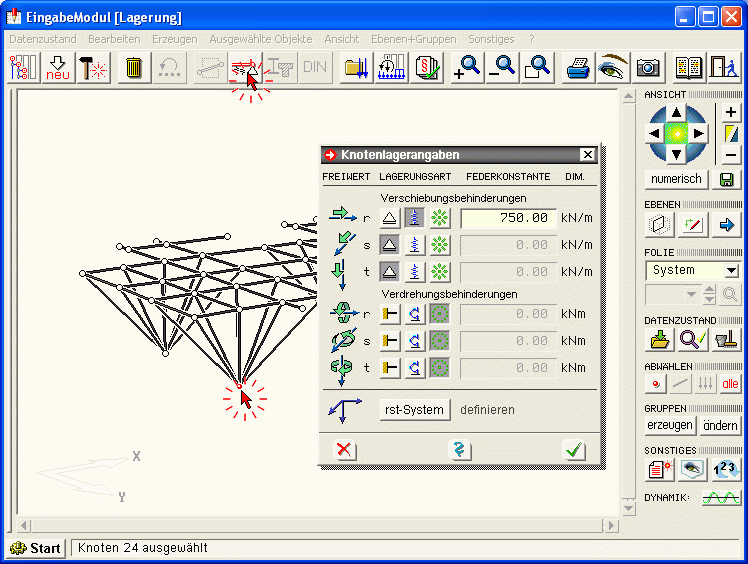The height and width of the screenshot is (564, 748).
Task: Set r displacement to fixed support
Action: 391,217
